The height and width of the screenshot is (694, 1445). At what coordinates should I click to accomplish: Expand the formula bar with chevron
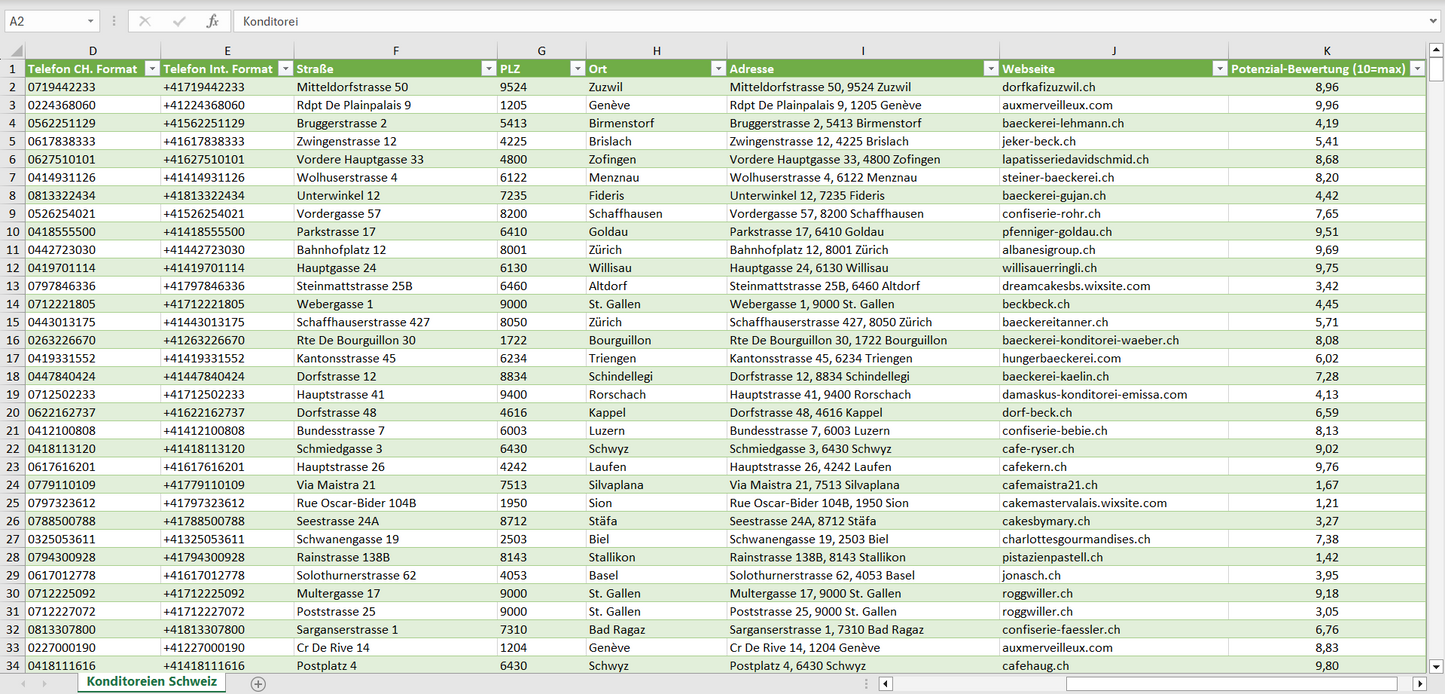click(1434, 21)
